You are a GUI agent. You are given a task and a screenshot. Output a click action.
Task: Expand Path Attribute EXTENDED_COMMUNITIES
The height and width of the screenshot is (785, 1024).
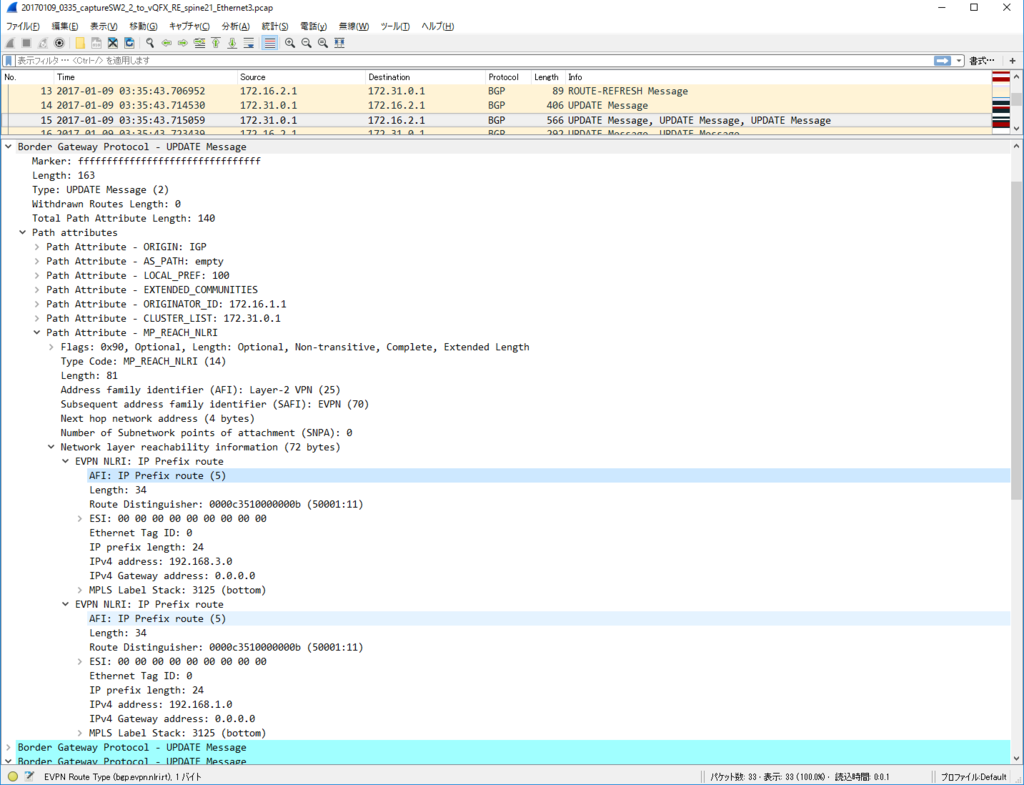click(37, 290)
